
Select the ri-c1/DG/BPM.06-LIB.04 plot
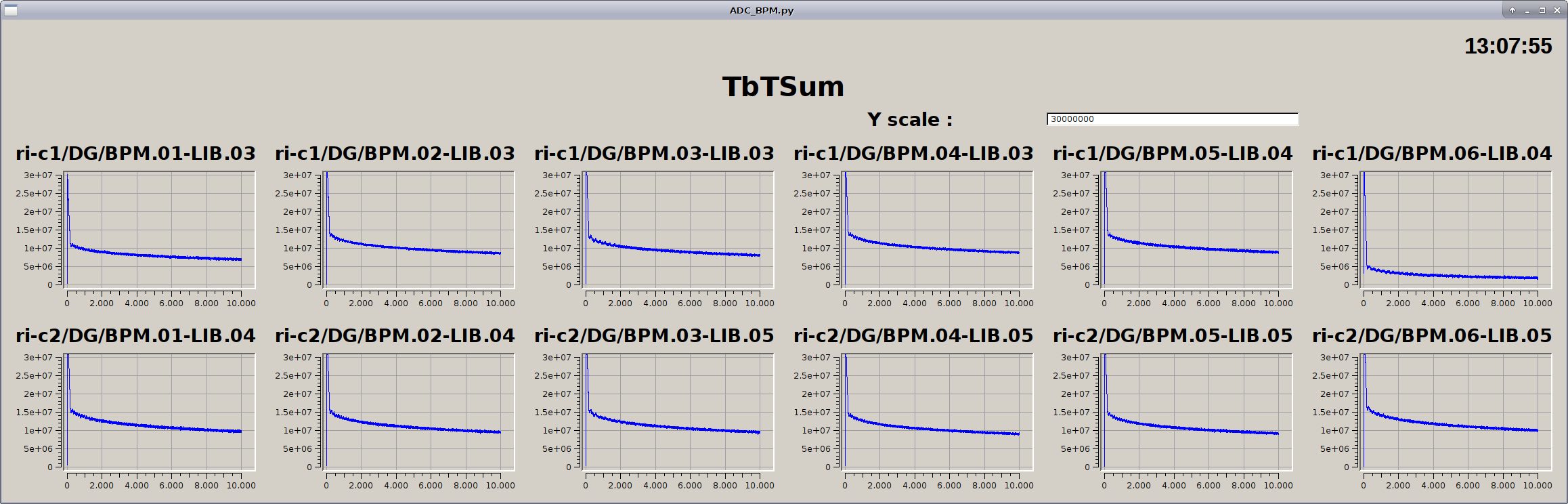[x=1456, y=229]
